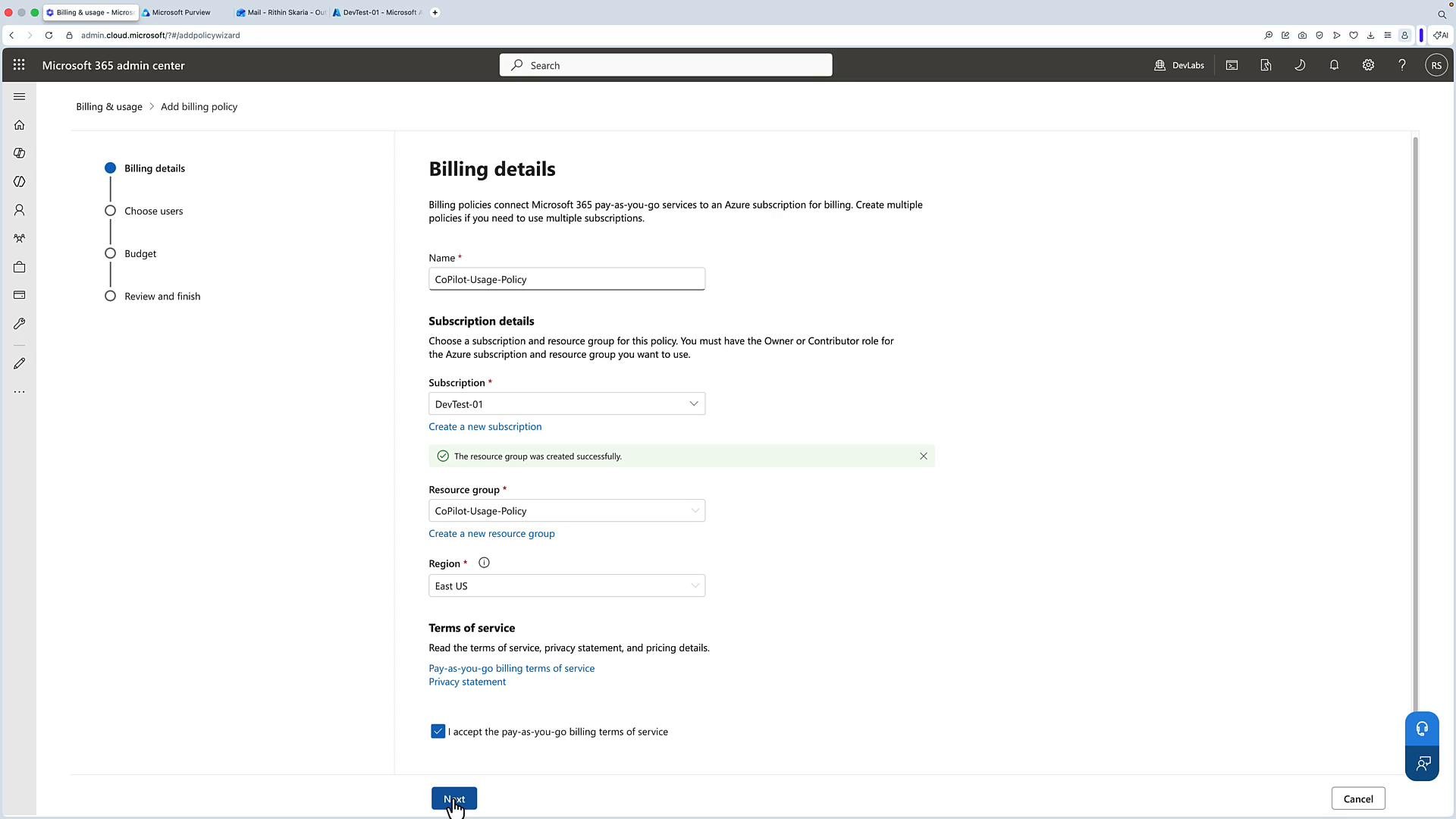Screen dimensions: 1456x819
Task: Expand the Region dropdown
Action: (x=566, y=586)
